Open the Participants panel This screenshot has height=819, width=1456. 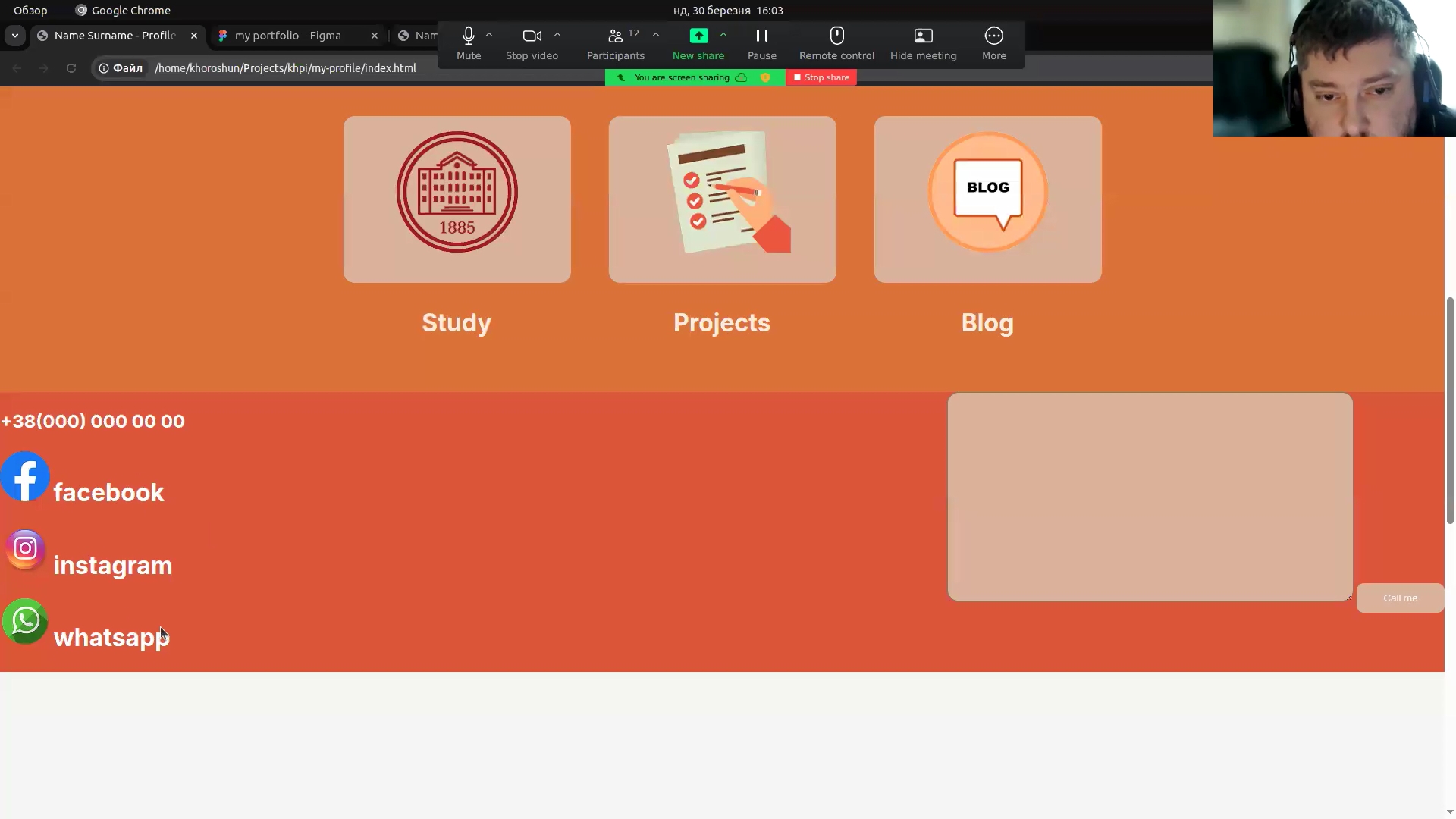click(615, 43)
